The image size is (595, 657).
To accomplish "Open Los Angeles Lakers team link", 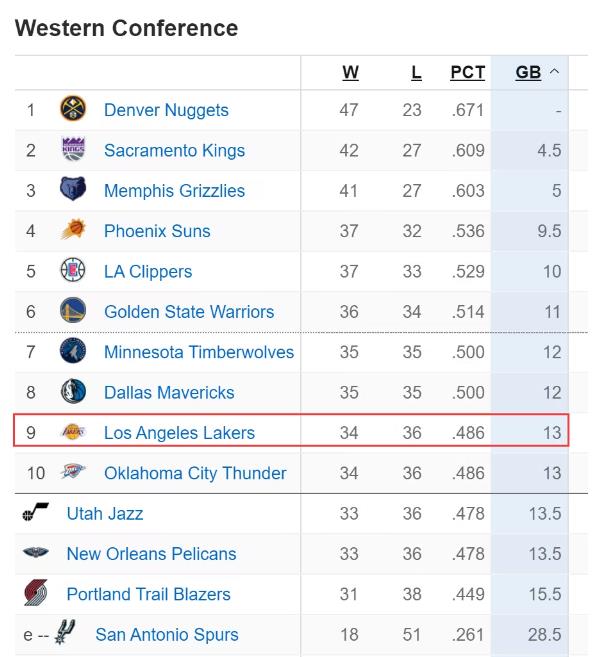I will pos(179,433).
